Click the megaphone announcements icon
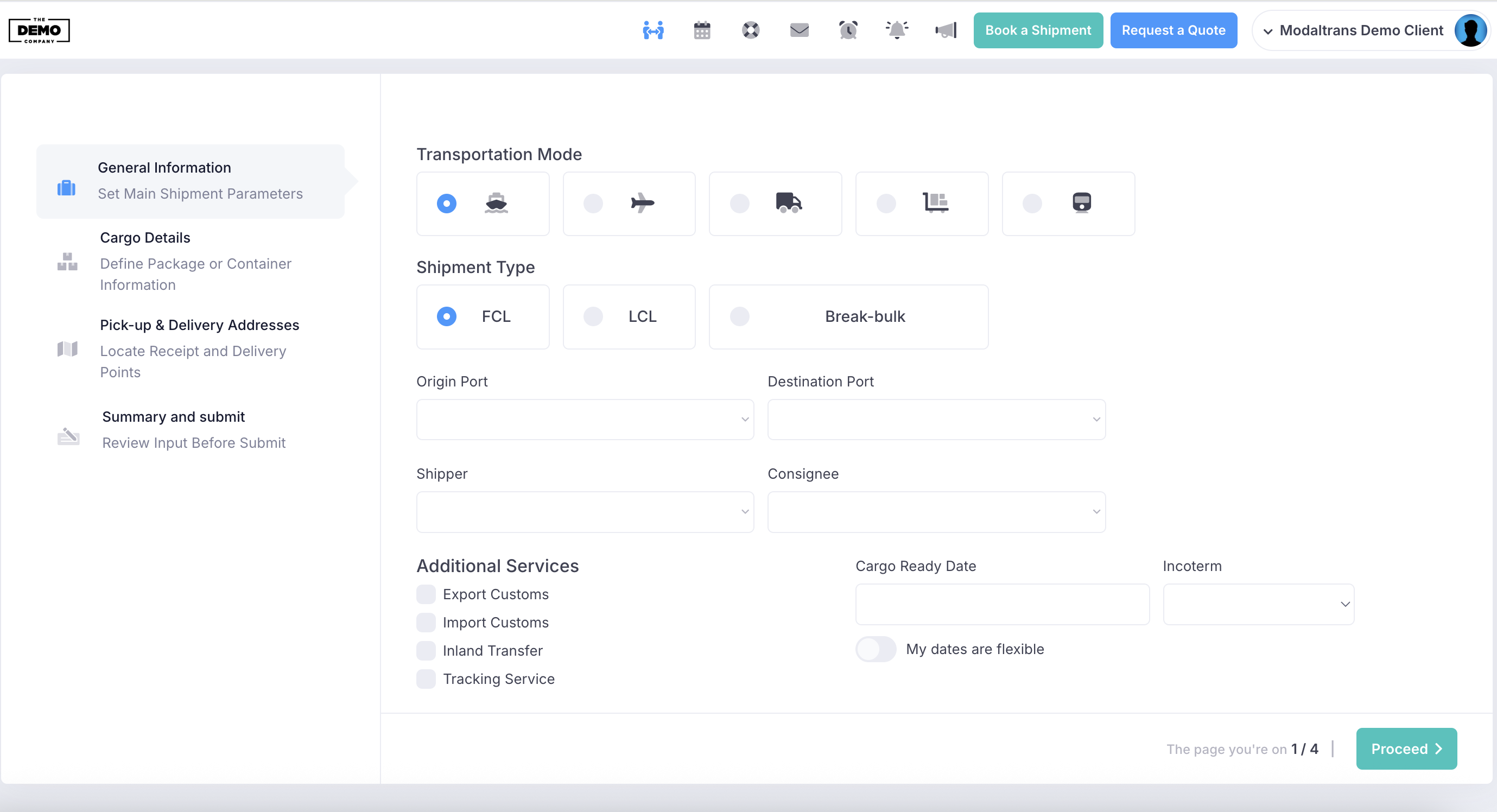The height and width of the screenshot is (812, 1497). [946, 30]
